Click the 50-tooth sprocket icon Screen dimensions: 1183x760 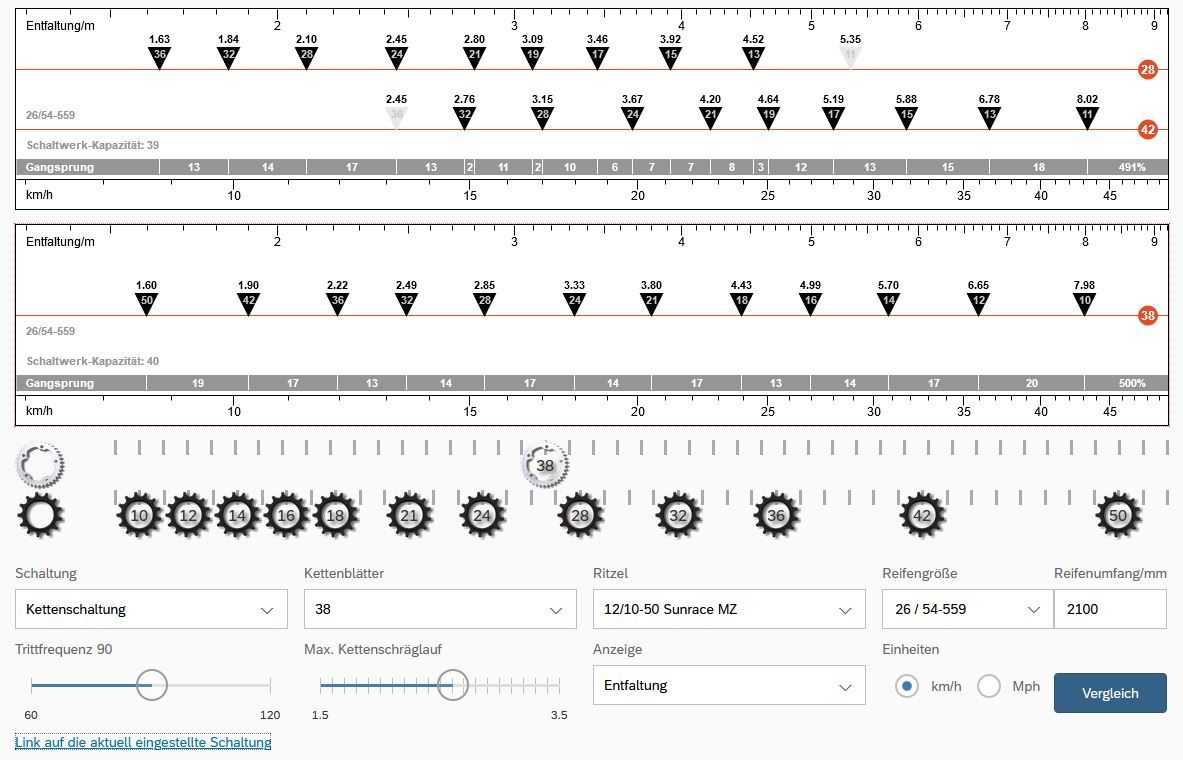coord(1118,516)
